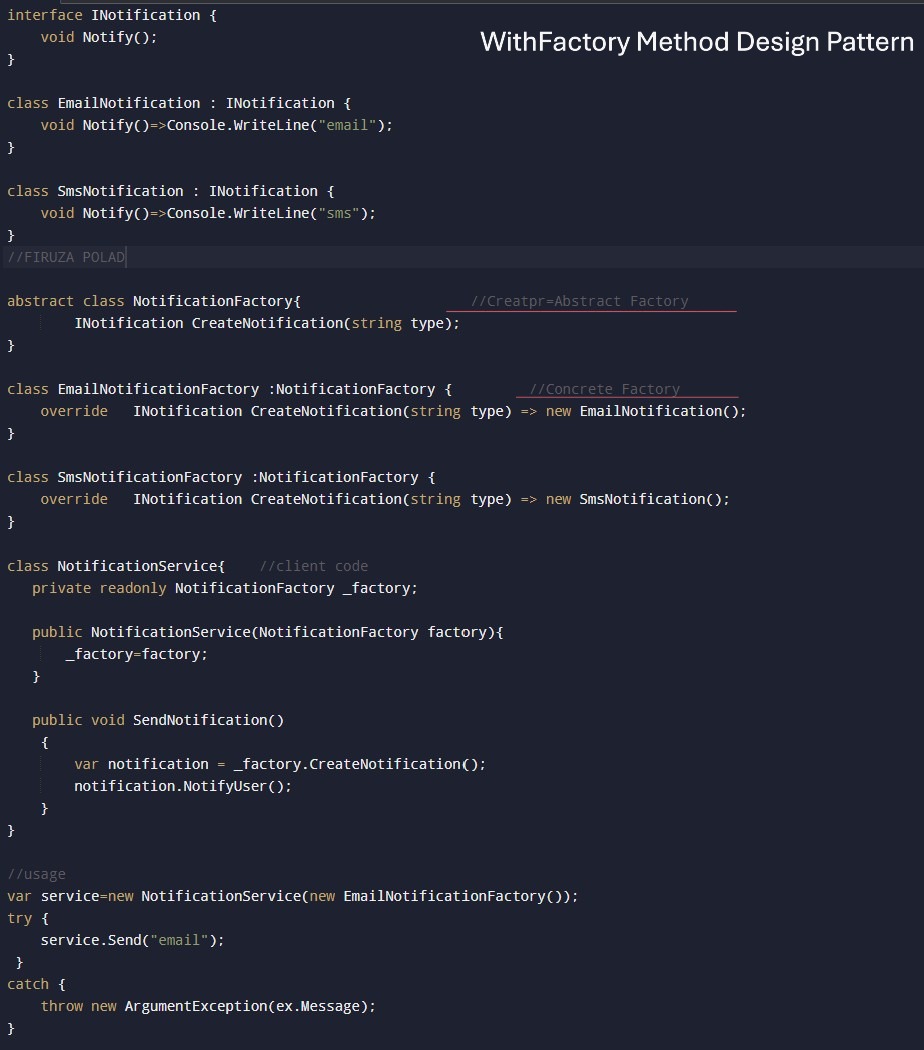924x1050 pixels.
Task: Click the '//usage' comment
Action: (36, 874)
